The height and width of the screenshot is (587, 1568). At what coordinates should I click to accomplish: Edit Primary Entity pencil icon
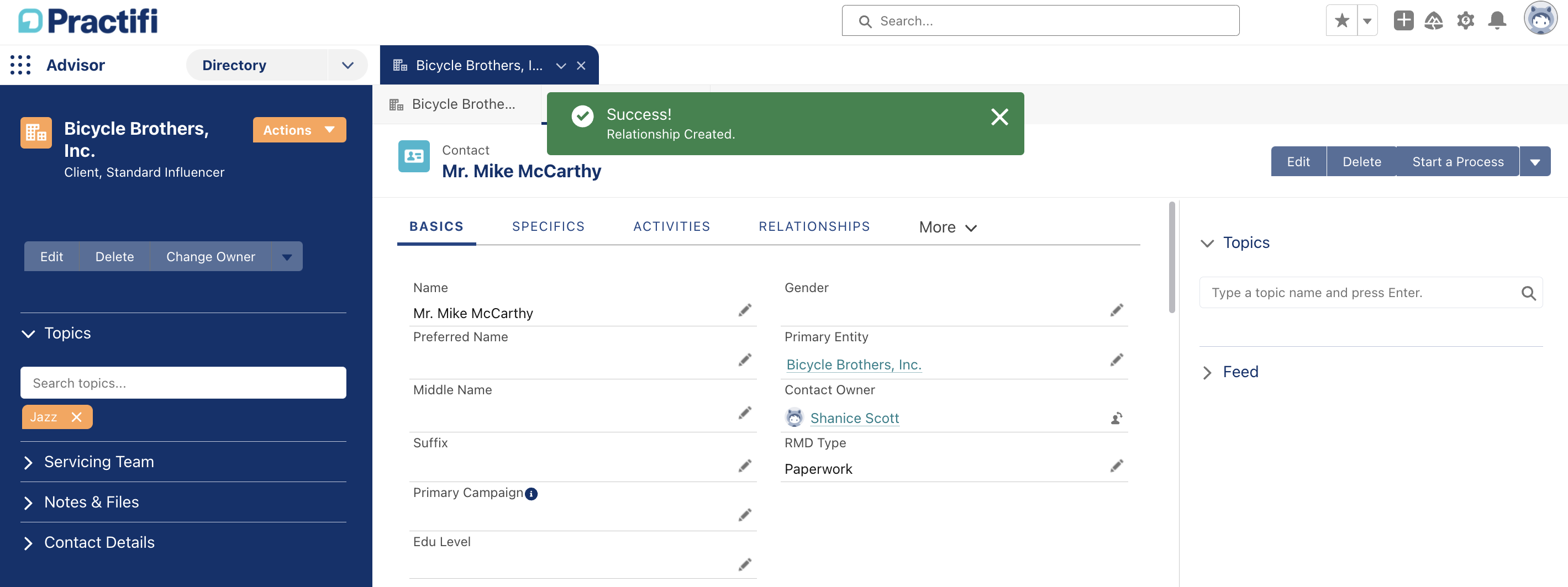[x=1117, y=360]
